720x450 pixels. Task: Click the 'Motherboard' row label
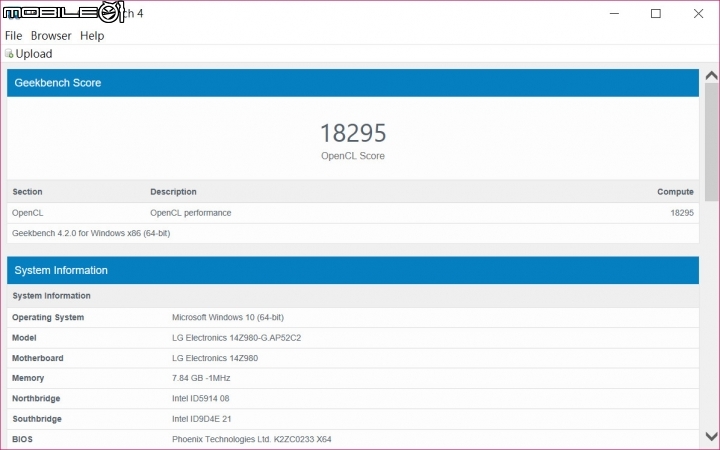[x=38, y=358]
